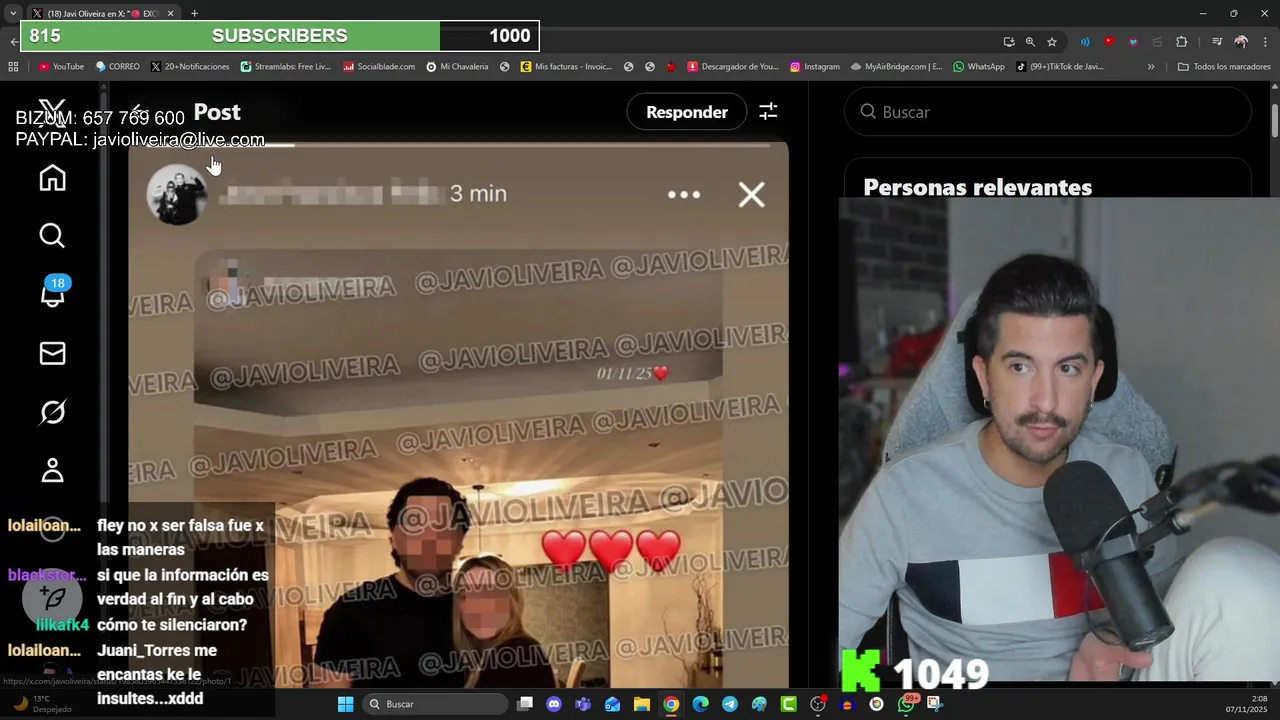Open the Mis facturas bookmark

[x=566, y=67]
